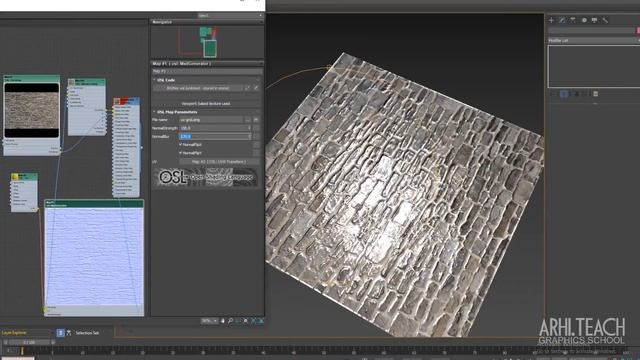This screenshot has height=360, width=640.
Task: Open the Motion tab in command panel
Action: [x=584, y=20]
